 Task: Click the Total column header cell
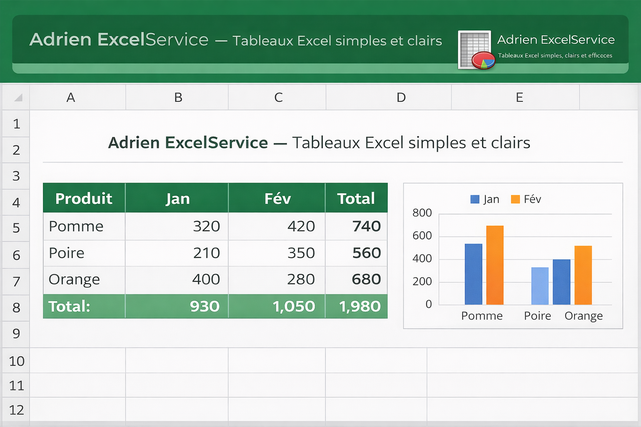coord(356,198)
